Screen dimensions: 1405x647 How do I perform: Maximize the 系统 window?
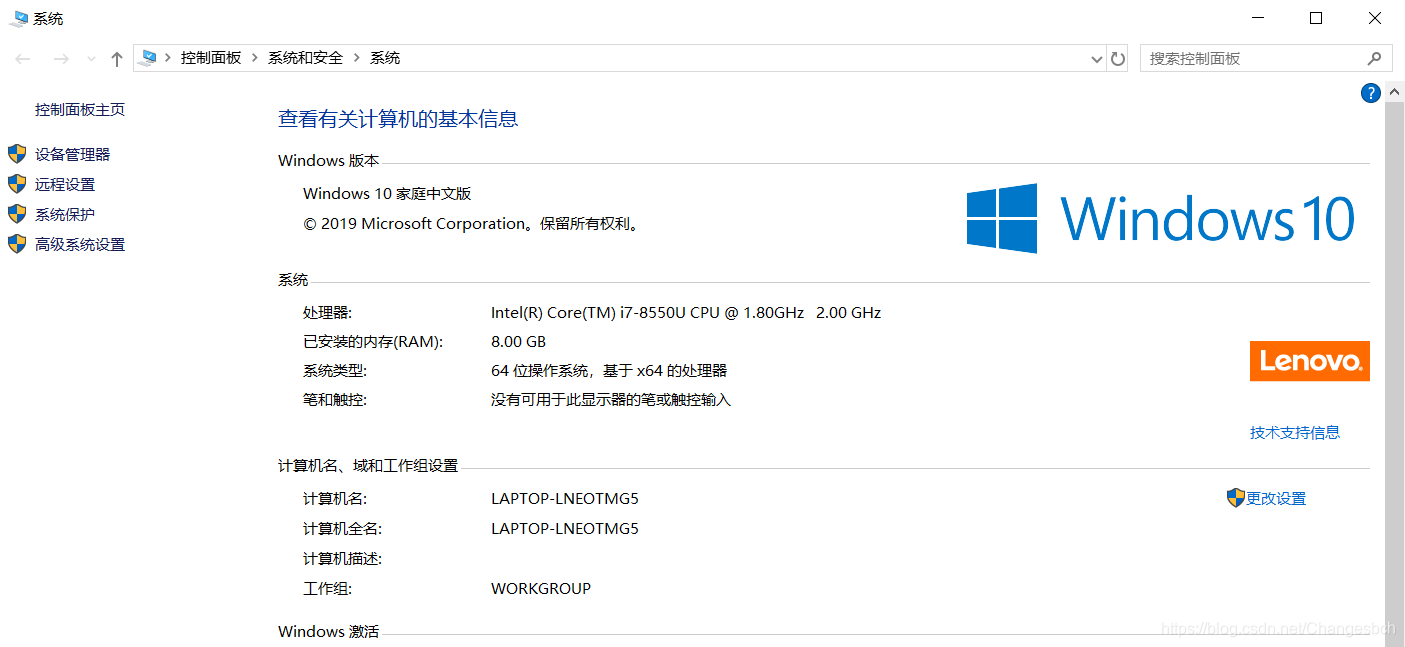coord(1316,18)
